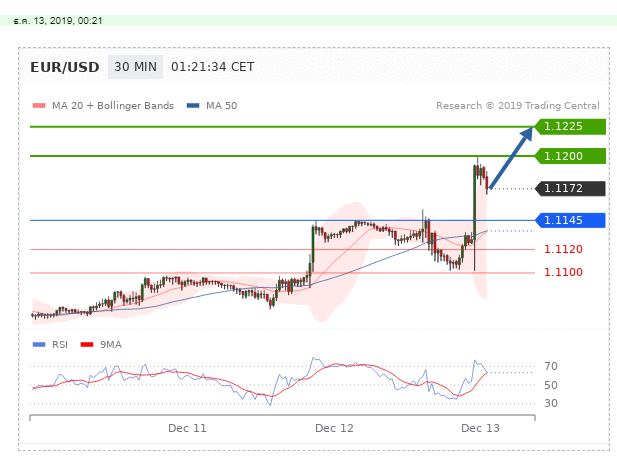The width and height of the screenshot is (617, 458).
Task: Click the Dec 12 date axis label
Action: 334,428
